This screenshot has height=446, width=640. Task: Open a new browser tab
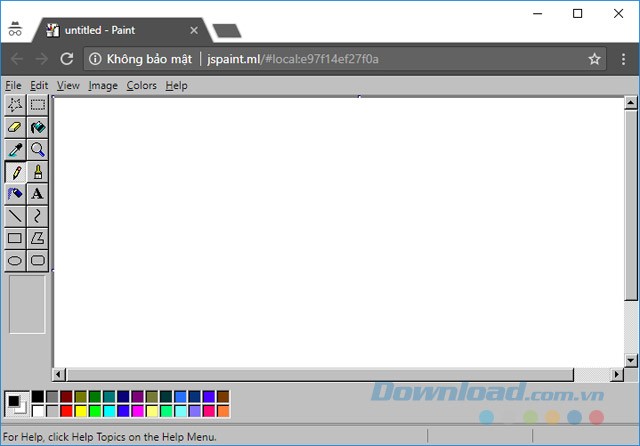coord(227,31)
